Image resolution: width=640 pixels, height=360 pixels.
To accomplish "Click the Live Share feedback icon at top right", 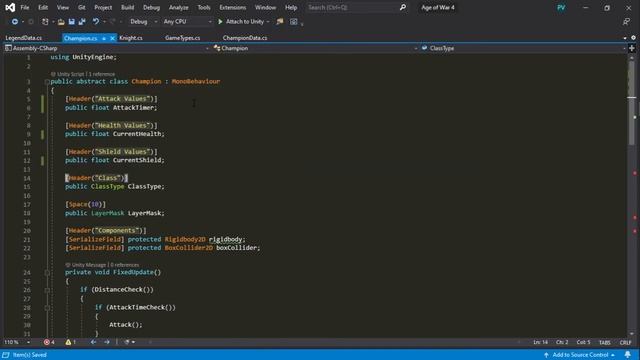I will tap(627, 22).
